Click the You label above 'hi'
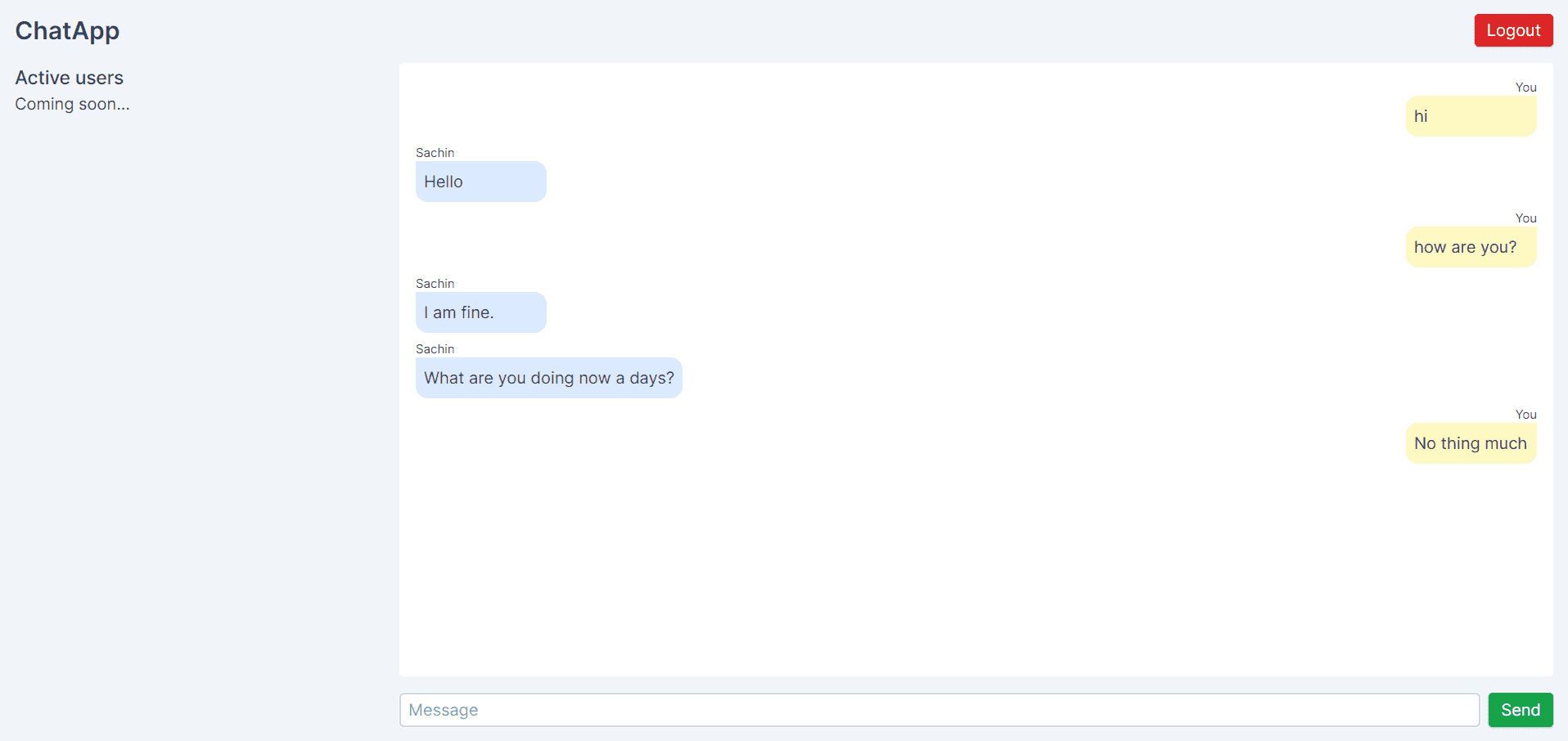 click(1525, 88)
